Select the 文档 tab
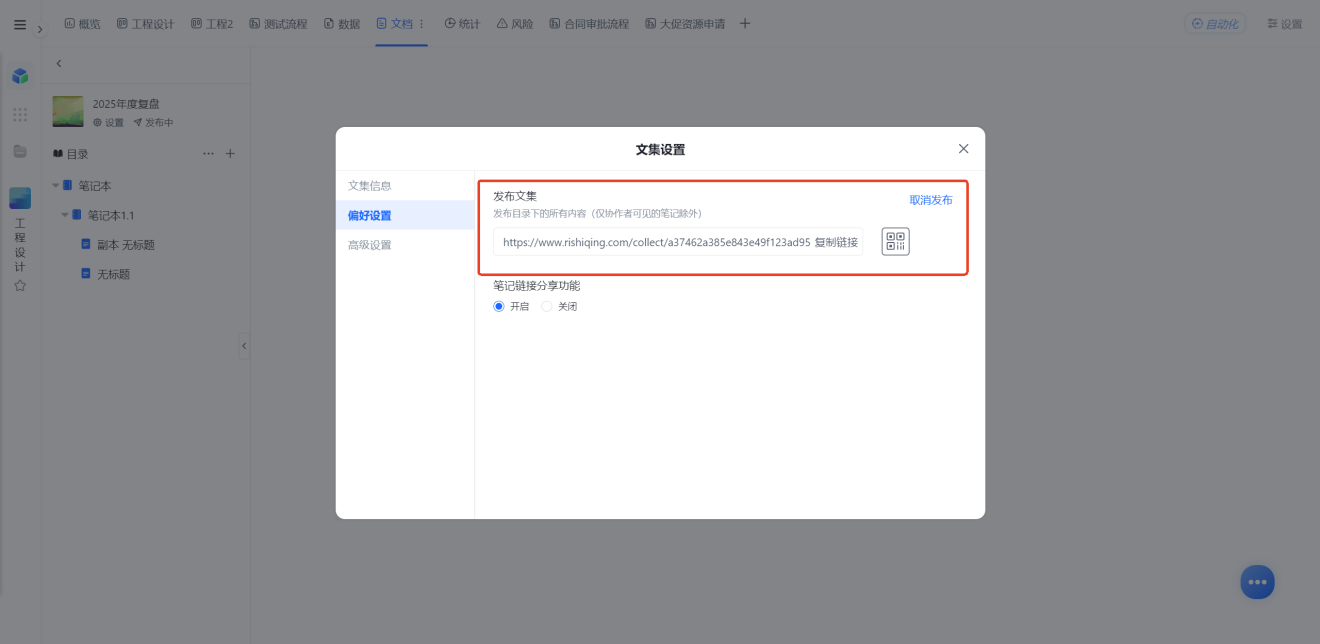Image resolution: width=1320 pixels, height=644 pixels. [394, 23]
